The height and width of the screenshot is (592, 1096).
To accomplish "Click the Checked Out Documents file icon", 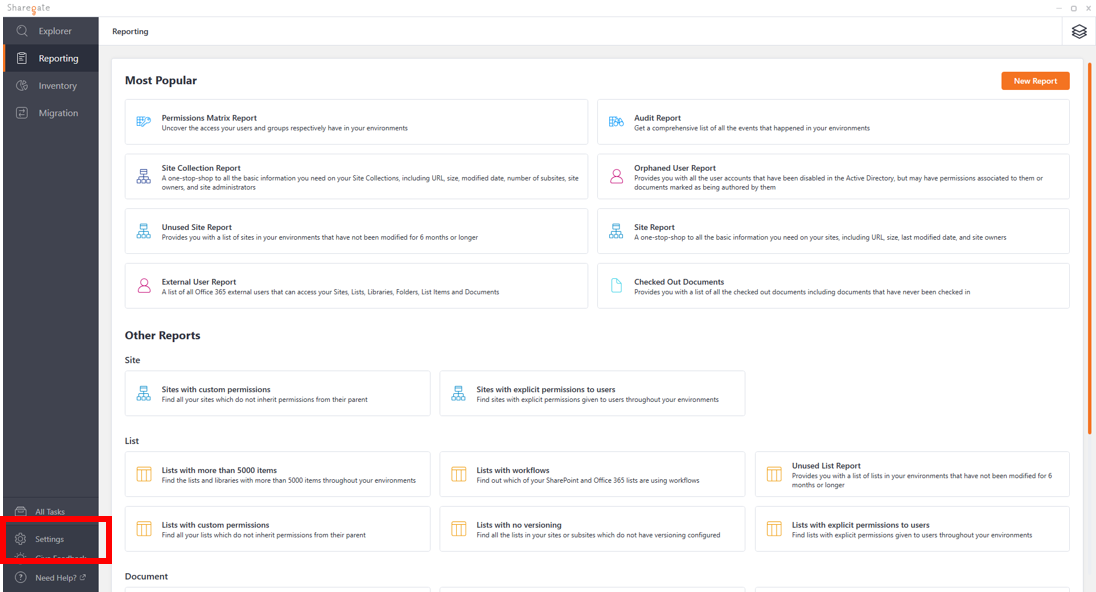I will 616,286.
